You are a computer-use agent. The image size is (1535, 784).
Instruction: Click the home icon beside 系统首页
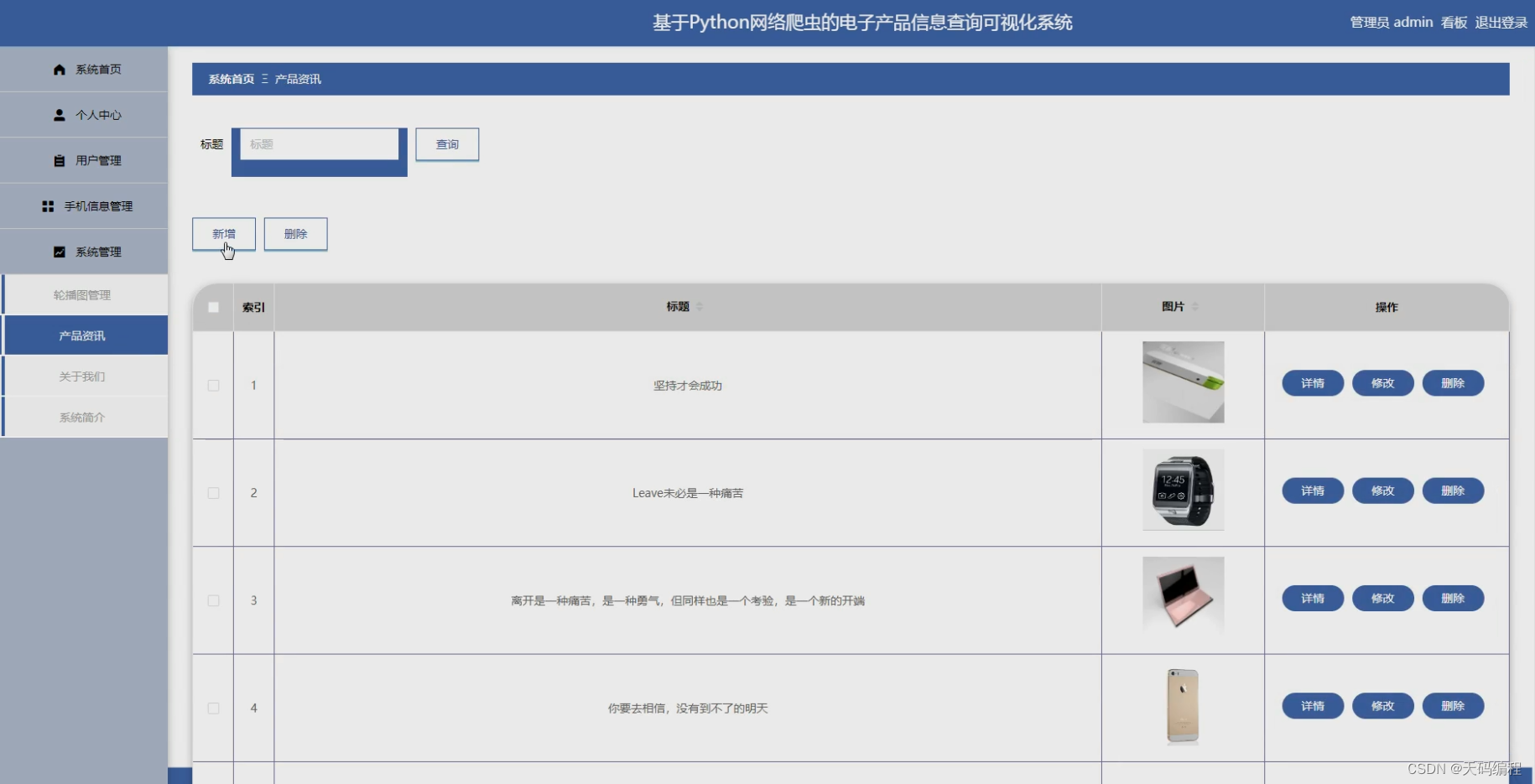(59, 70)
